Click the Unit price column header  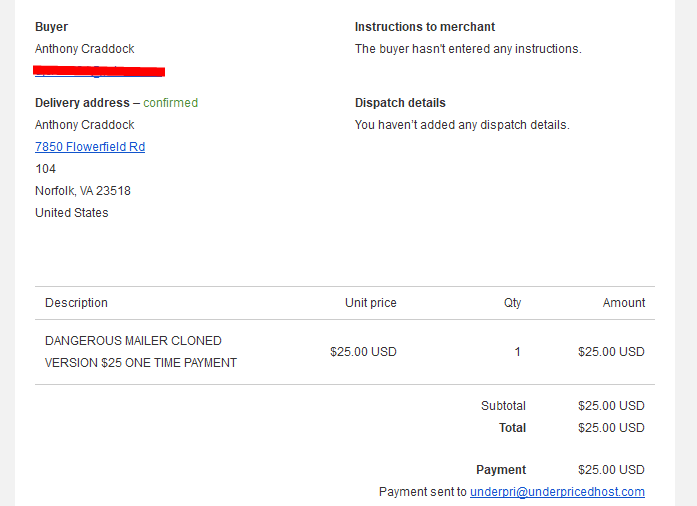[371, 303]
